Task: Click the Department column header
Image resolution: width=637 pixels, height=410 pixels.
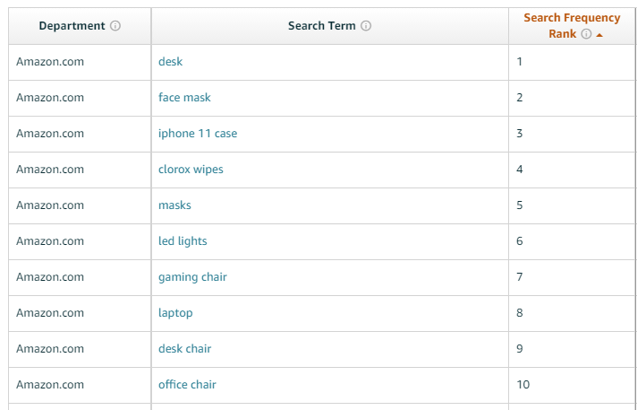Action: click(x=72, y=26)
